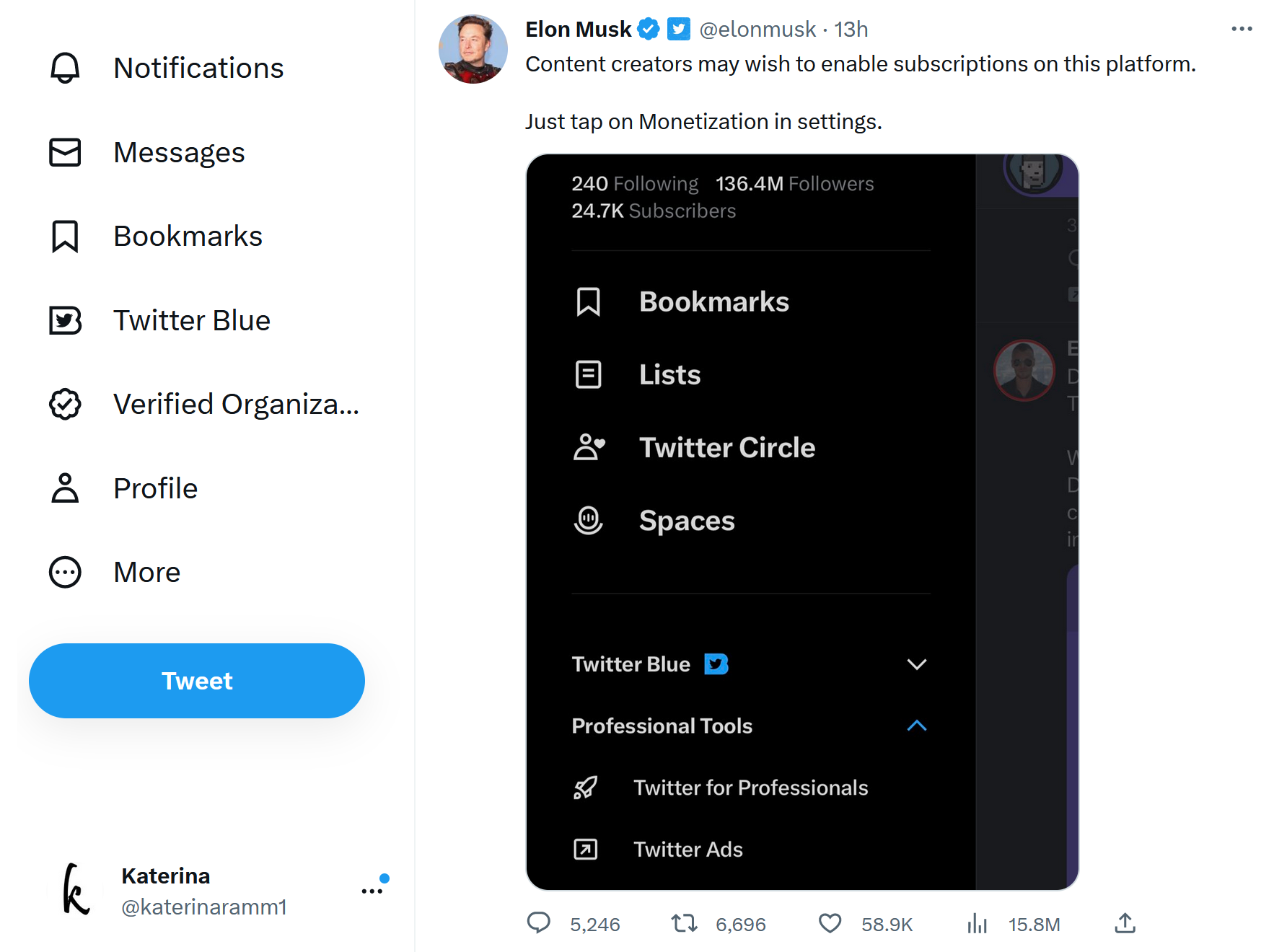Open the embedded settings screenshot image
This screenshot has height=952, width=1274.
pyautogui.click(x=802, y=522)
